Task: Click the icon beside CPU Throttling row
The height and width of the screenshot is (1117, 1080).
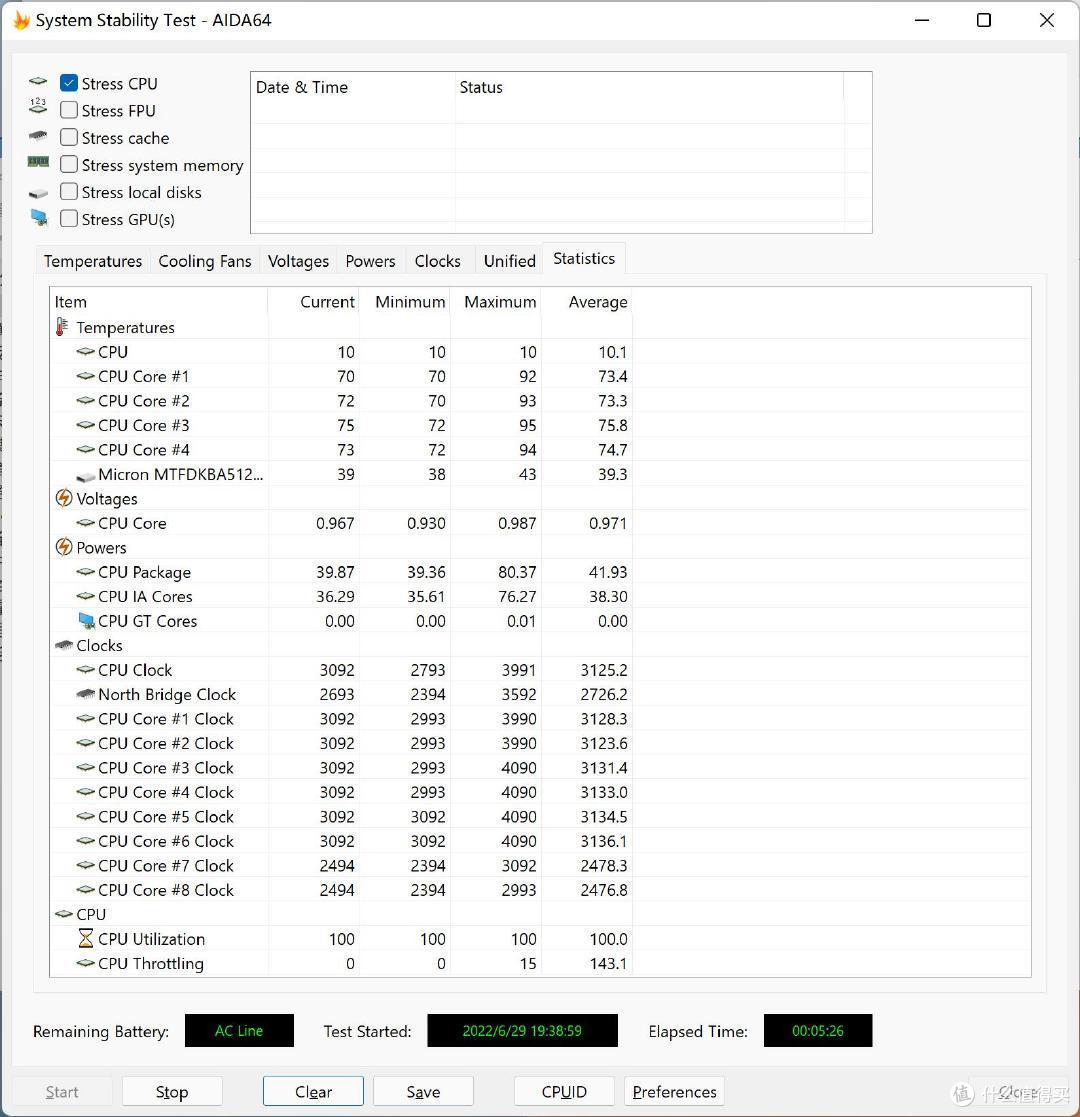Action: click(x=85, y=962)
